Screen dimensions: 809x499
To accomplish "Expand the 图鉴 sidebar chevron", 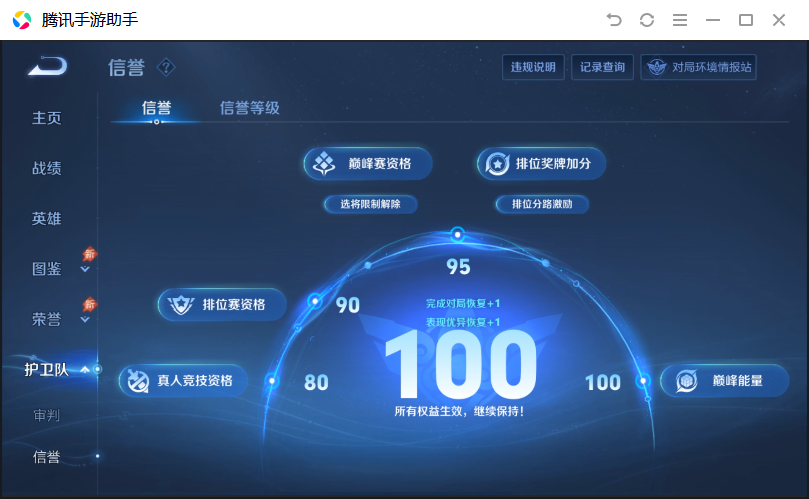I will 85,269.
